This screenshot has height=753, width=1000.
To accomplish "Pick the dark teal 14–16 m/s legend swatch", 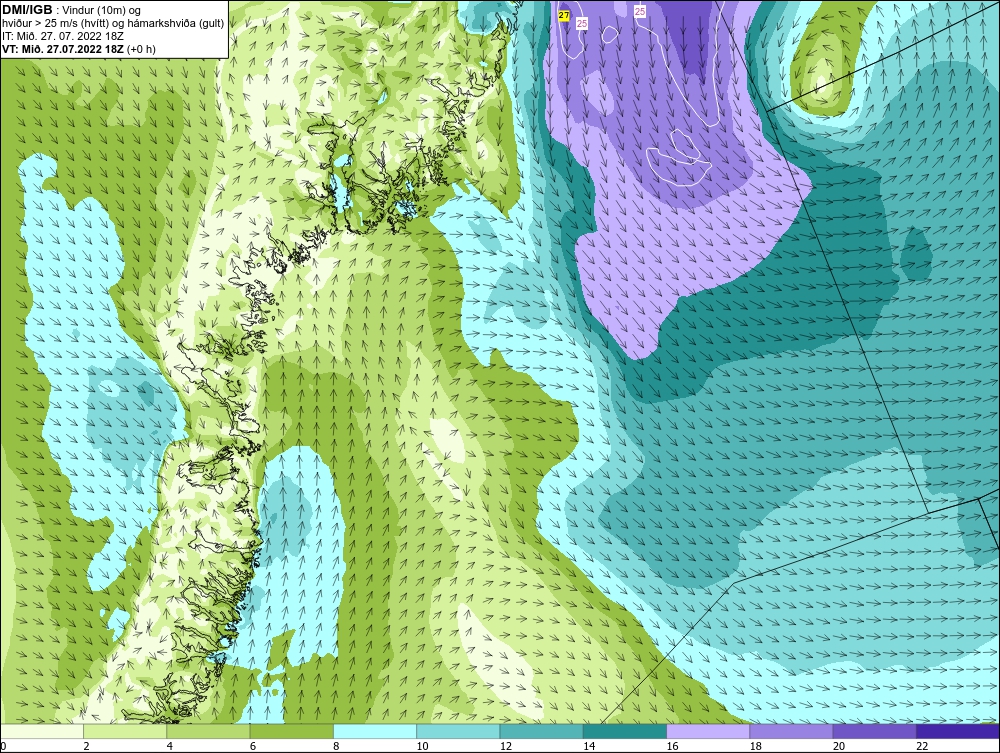I will coord(625,731).
